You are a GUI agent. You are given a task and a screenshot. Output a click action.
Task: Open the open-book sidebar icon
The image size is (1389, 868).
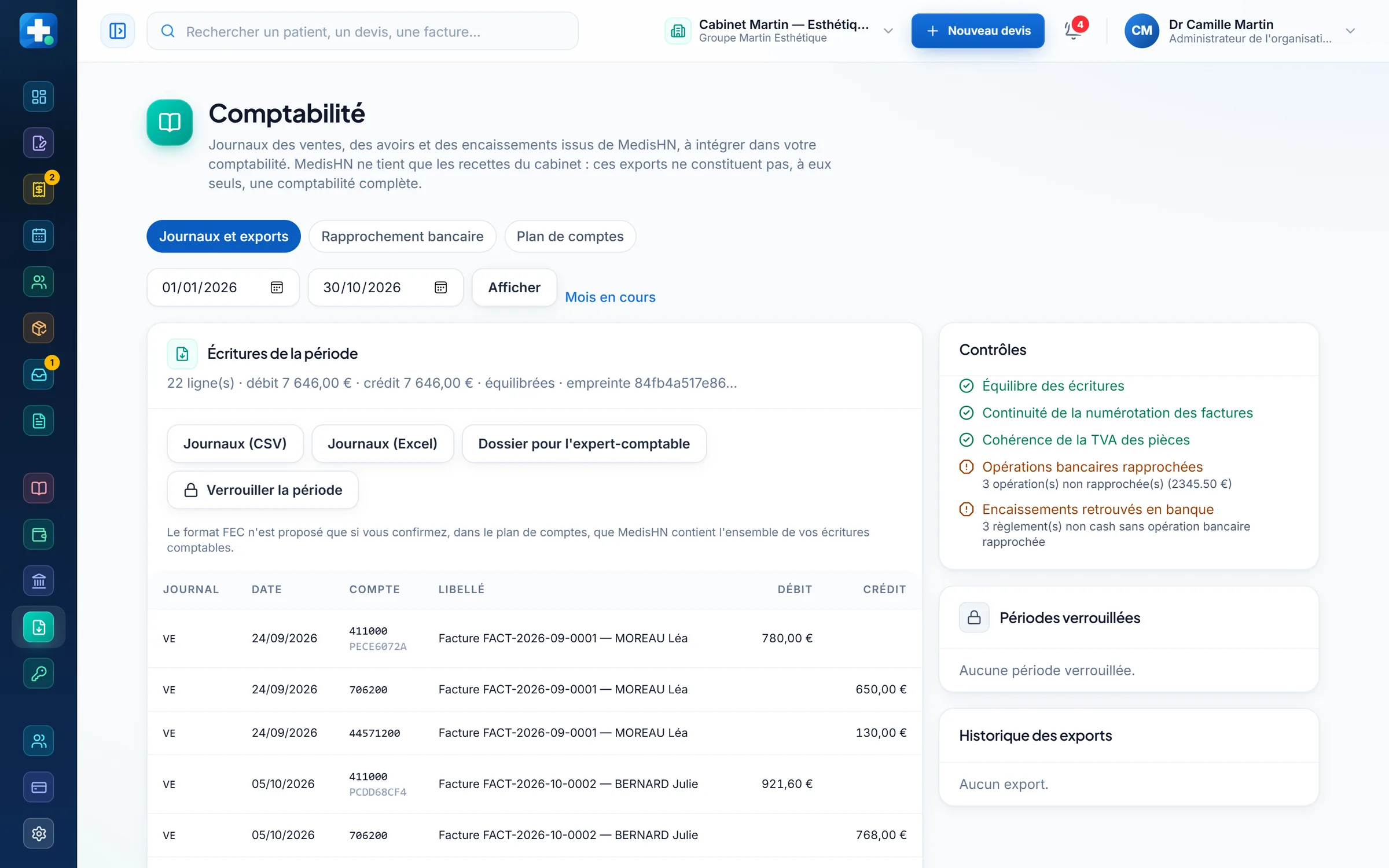click(39, 488)
